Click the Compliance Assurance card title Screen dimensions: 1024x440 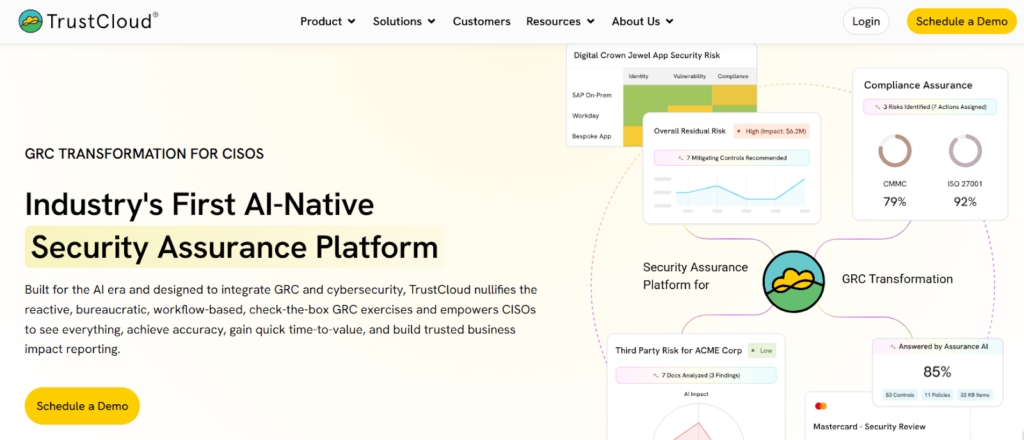pyautogui.click(x=918, y=85)
